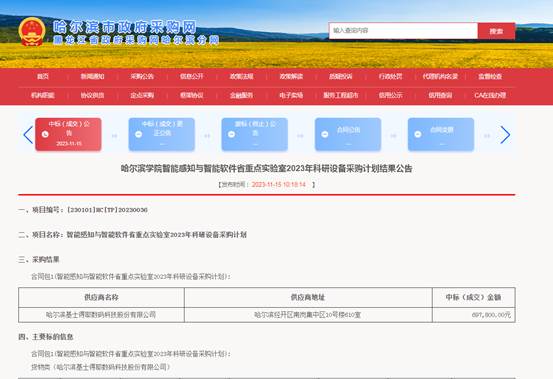Open the 信用公示 menu item
This screenshot has height=379, width=553.
coord(390,95)
